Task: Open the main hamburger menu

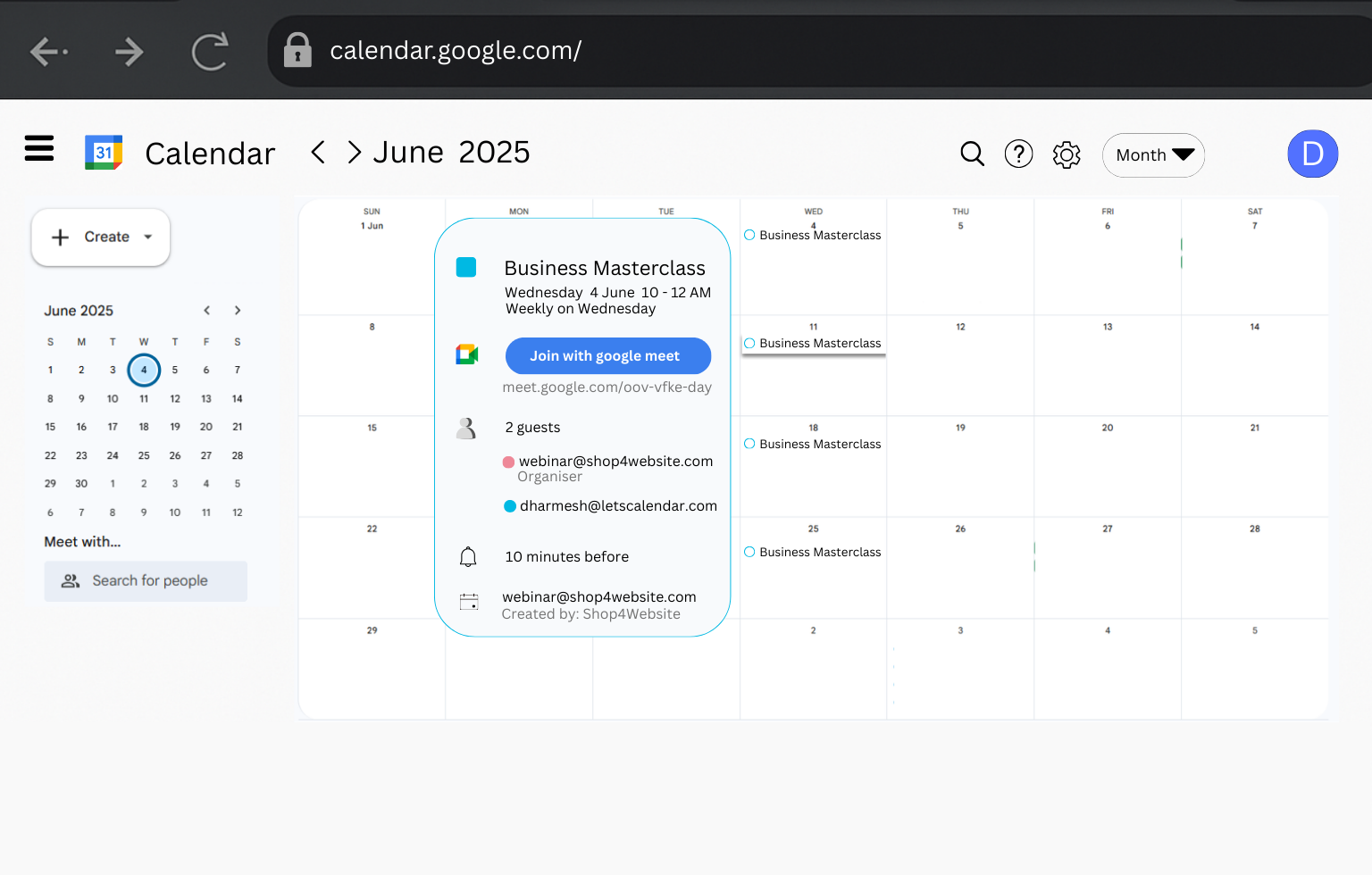Action: click(x=39, y=148)
